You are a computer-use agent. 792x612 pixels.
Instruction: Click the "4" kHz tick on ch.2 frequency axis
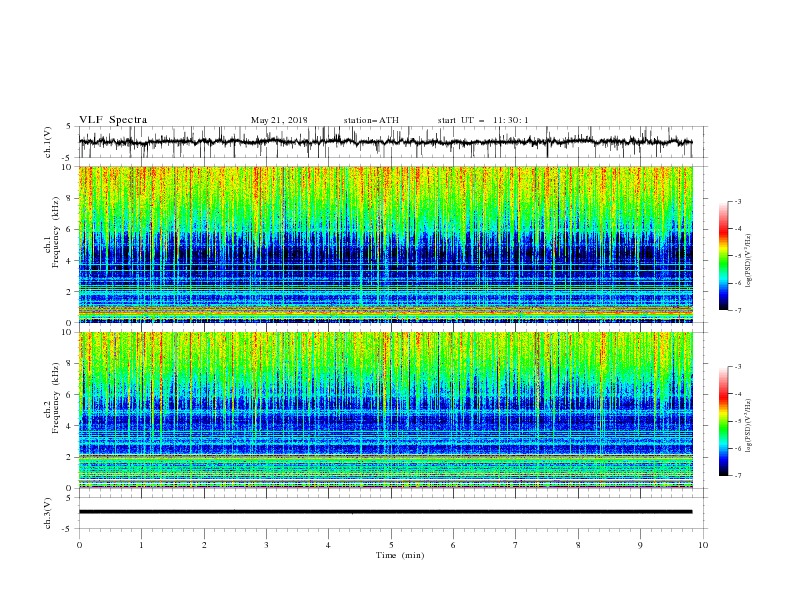click(70, 426)
